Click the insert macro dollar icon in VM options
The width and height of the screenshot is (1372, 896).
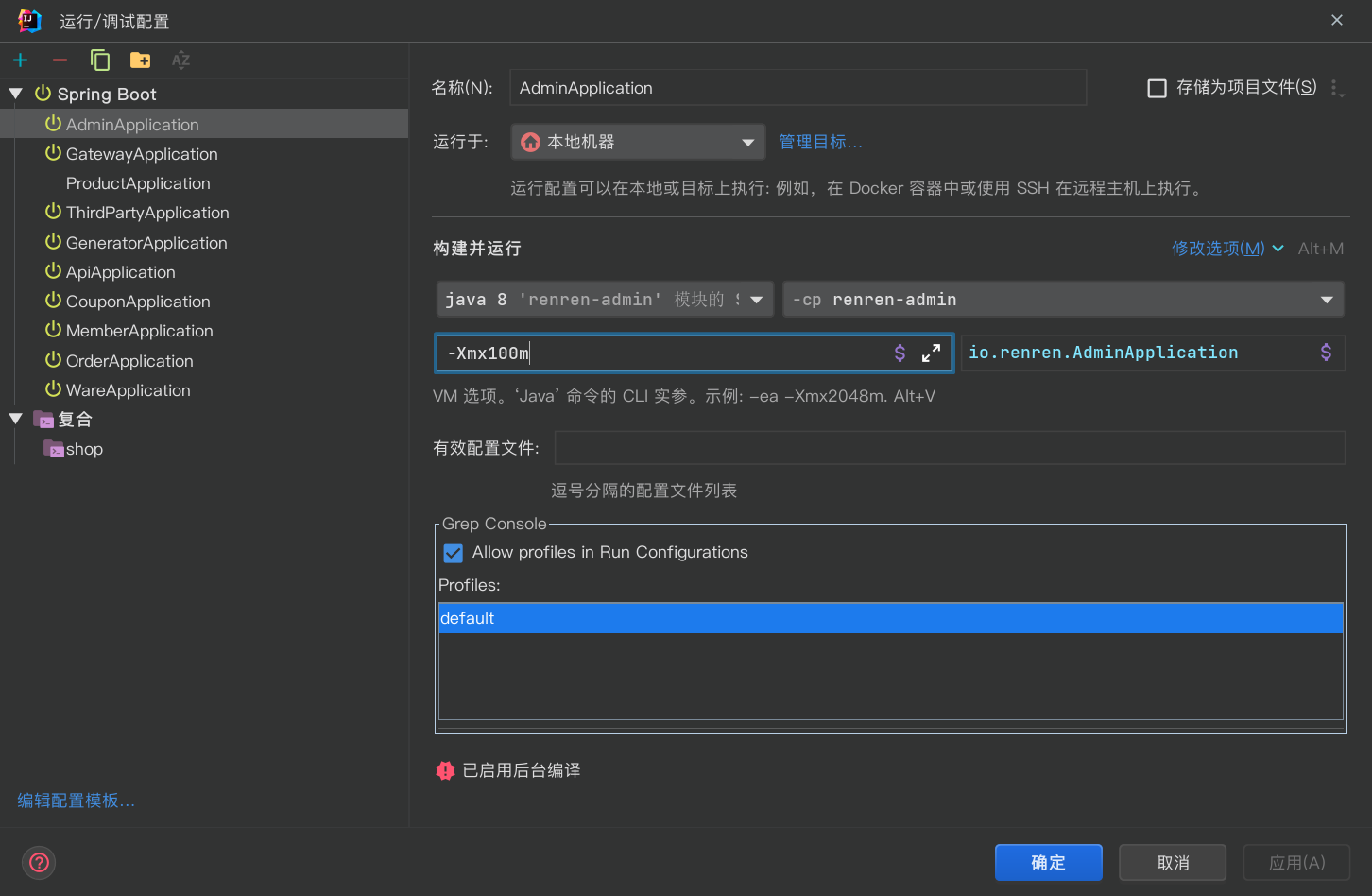pyautogui.click(x=900, y=353)
